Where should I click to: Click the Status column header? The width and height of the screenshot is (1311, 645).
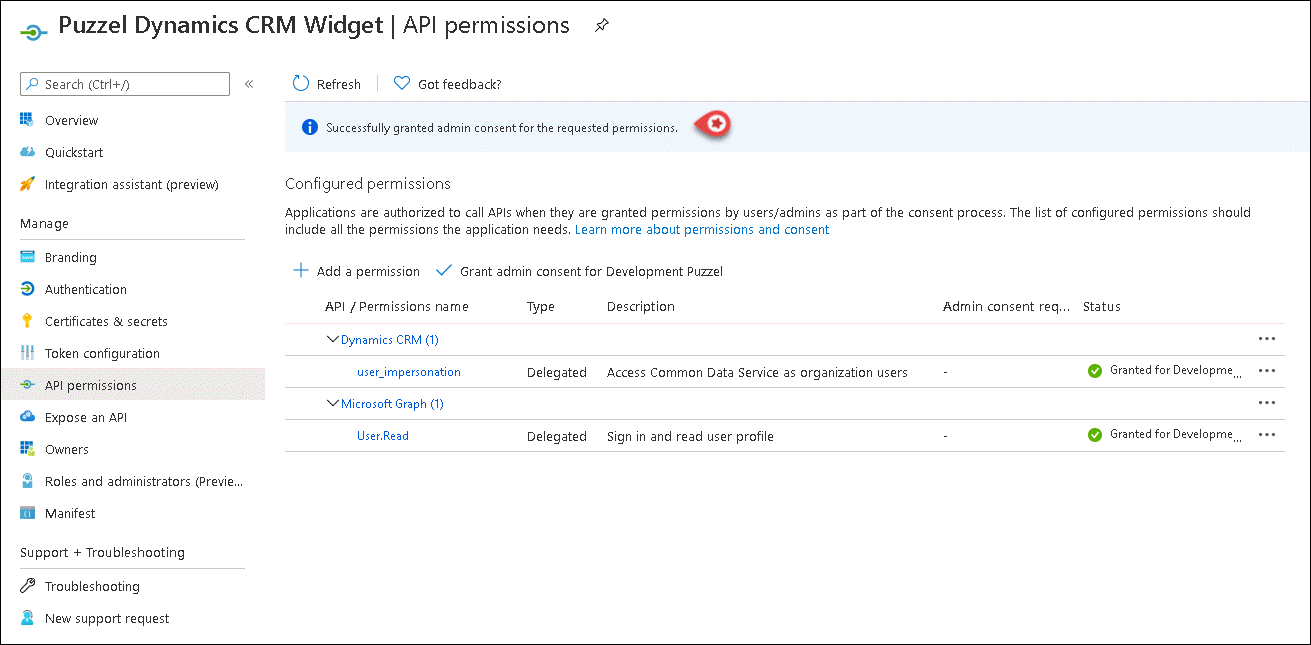click(x=1101, y=306)
